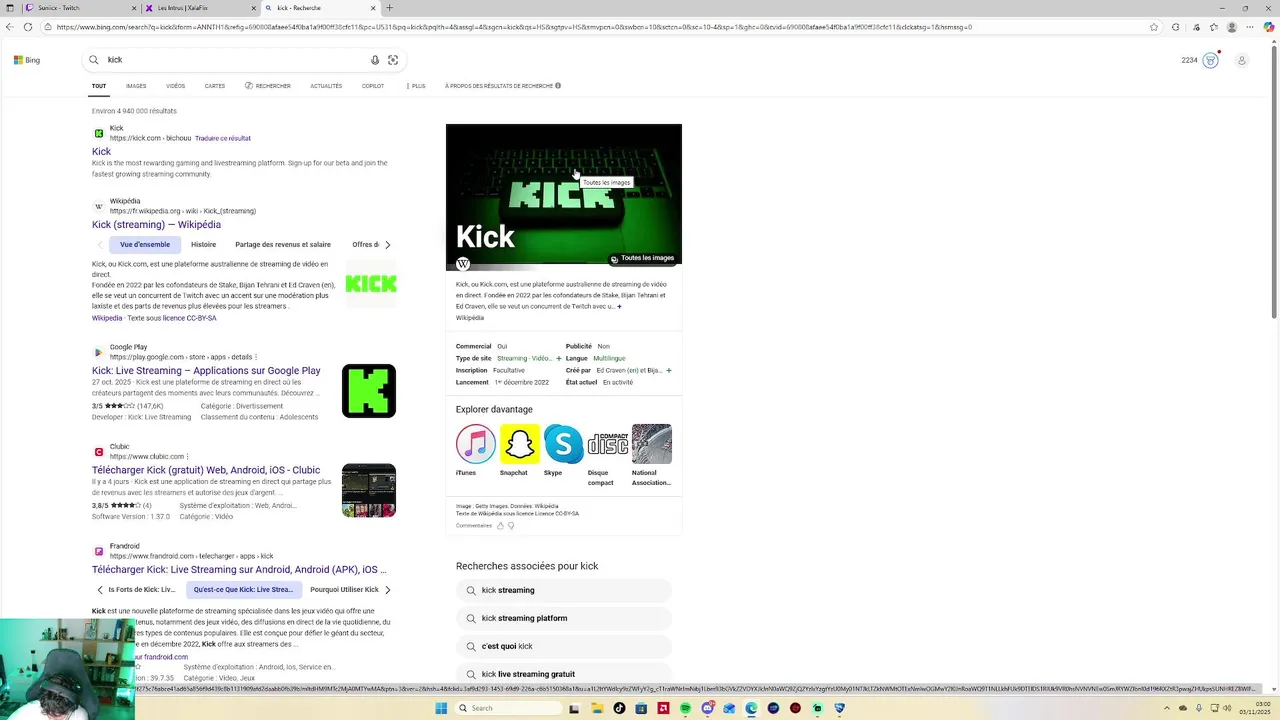Viewport: 1280px width, 720px height.
Task: Add page to favorites star icon
Action: [1154, 27]
